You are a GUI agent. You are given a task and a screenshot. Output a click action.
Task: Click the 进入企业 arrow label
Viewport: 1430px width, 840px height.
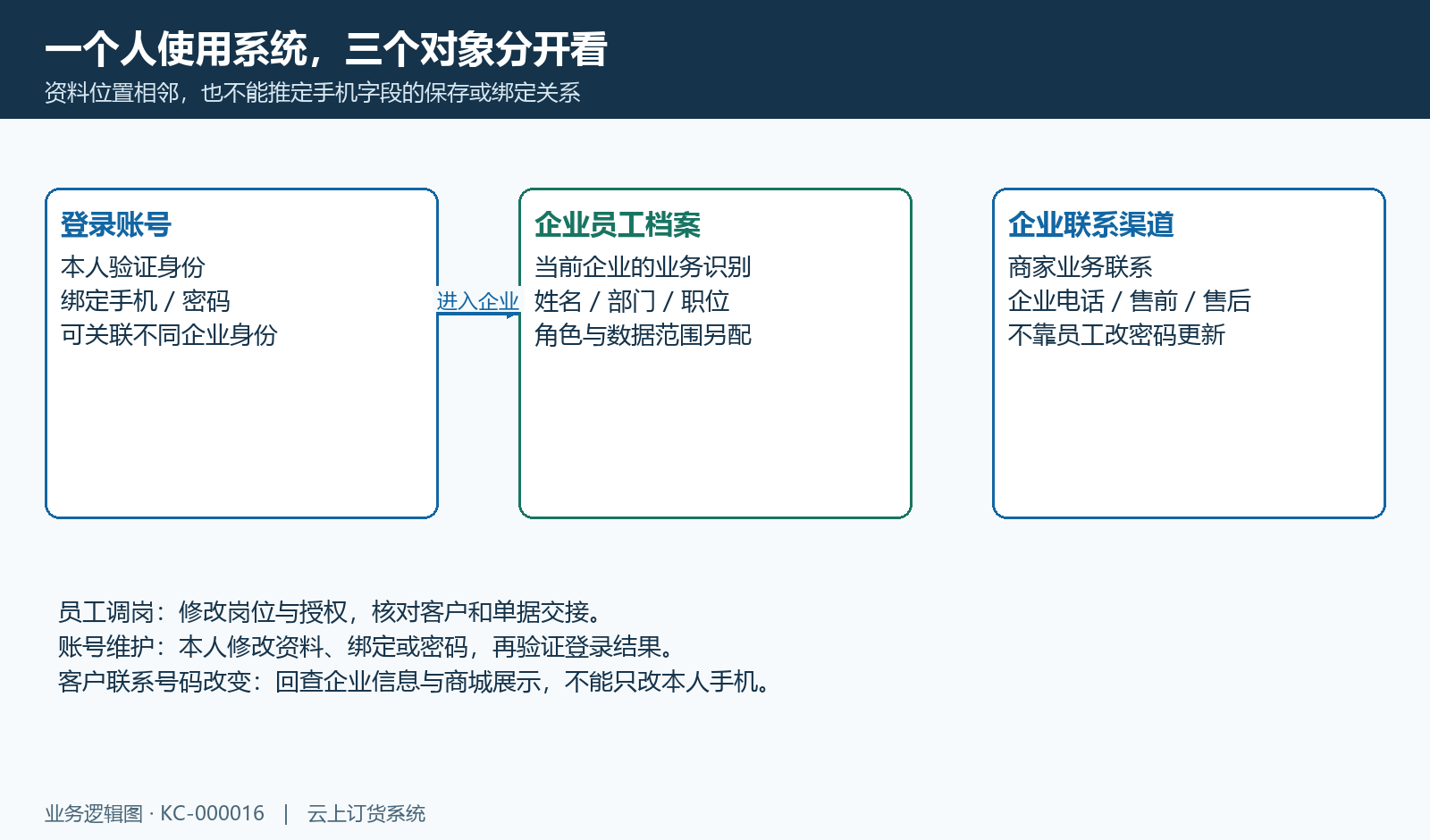point(478,302)
